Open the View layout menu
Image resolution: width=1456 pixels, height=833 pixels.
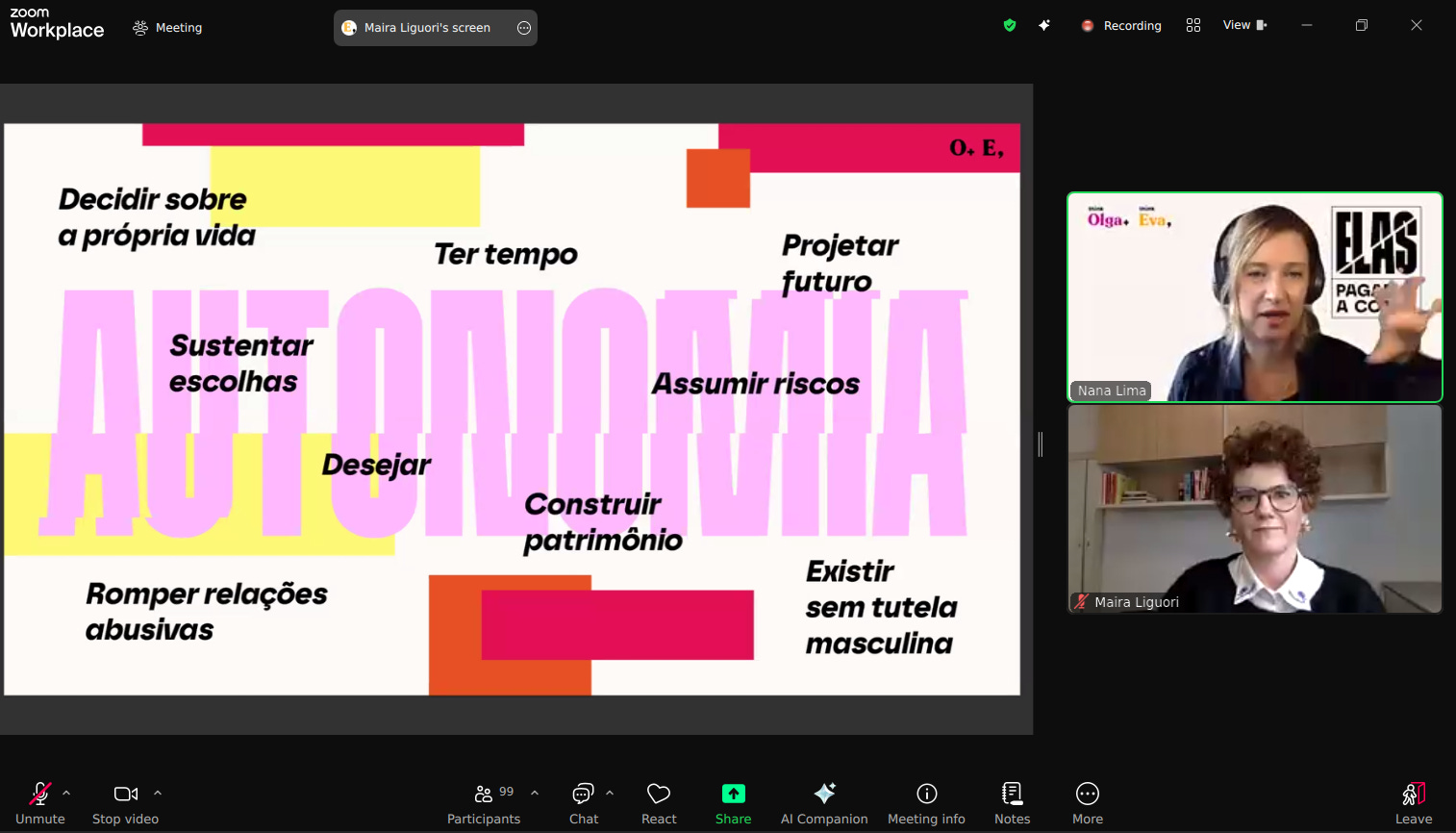coord(1245,25)
